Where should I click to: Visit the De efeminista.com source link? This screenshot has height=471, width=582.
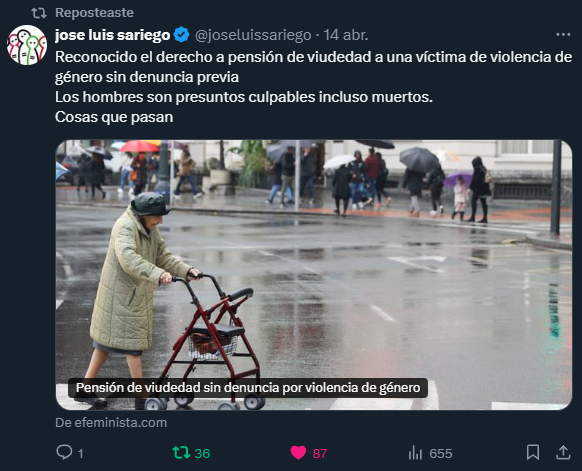click(111, 423)
